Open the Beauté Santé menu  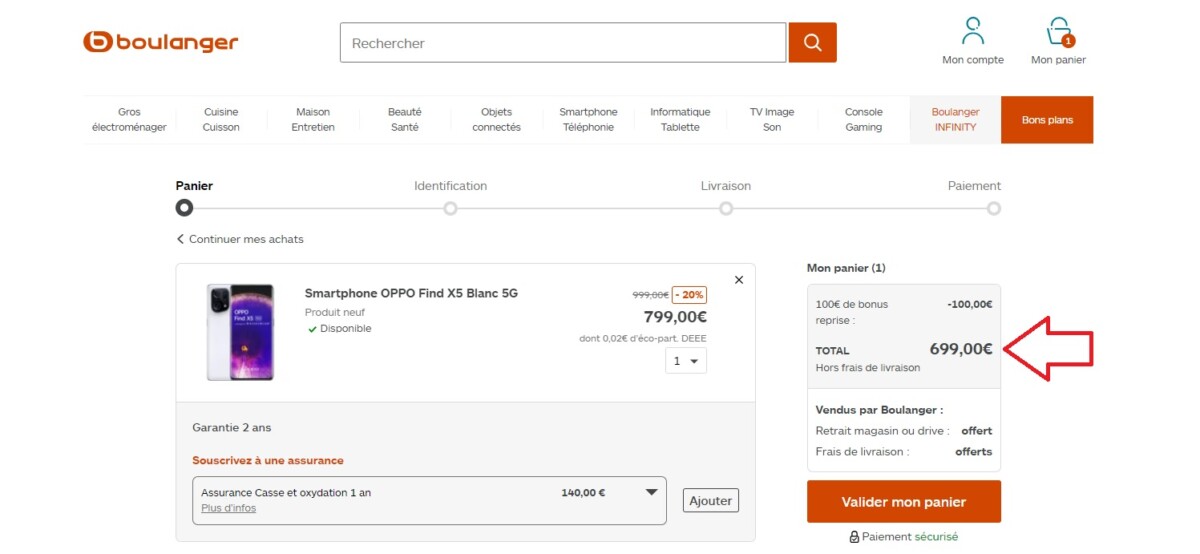click(x=405, y=120)
